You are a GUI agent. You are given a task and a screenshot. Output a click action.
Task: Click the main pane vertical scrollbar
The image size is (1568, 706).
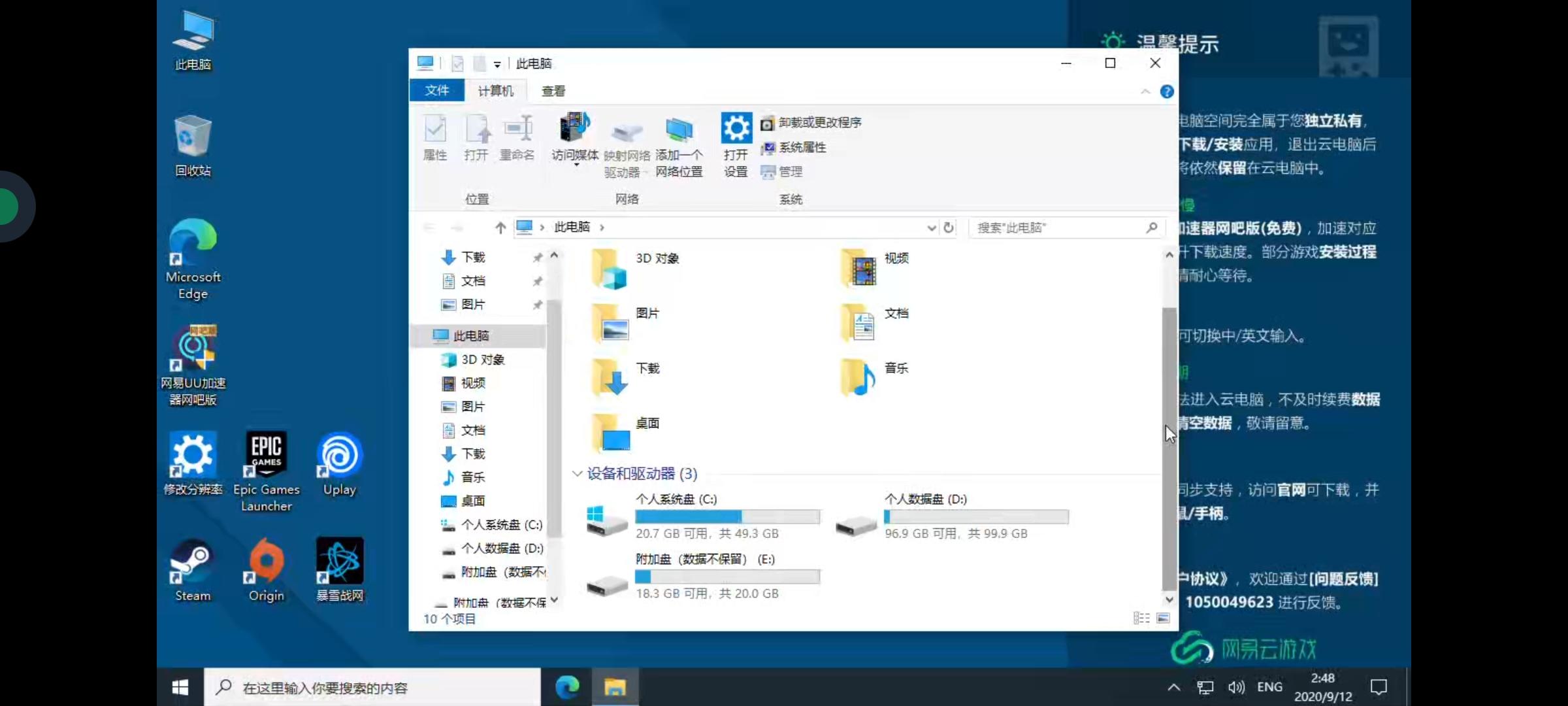1169,448
